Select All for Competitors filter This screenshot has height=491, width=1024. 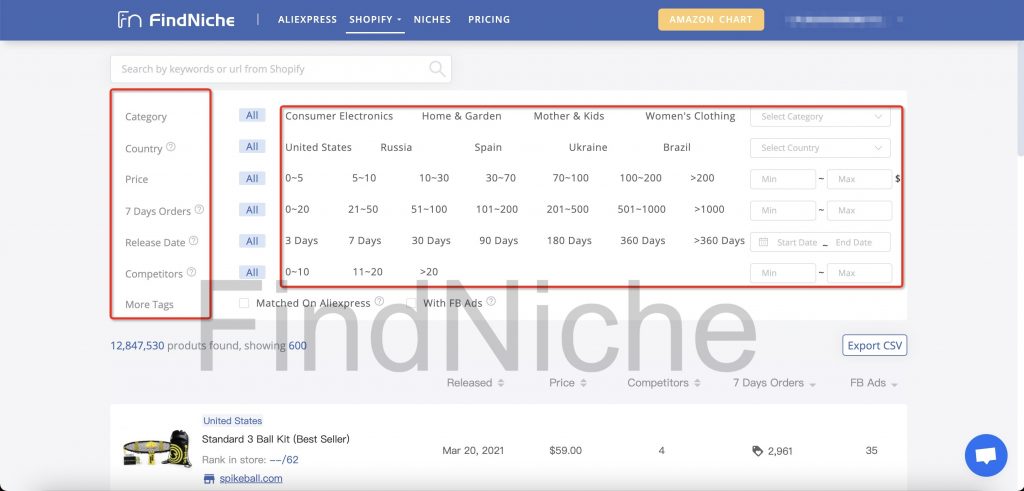click(252, 272)
